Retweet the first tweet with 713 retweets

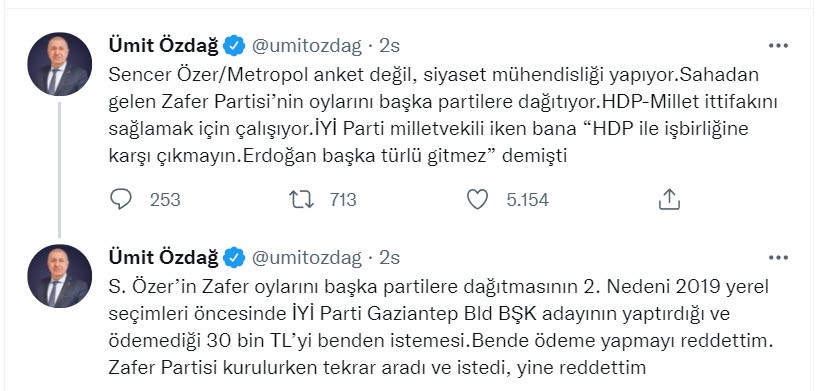tap(301, 200)
